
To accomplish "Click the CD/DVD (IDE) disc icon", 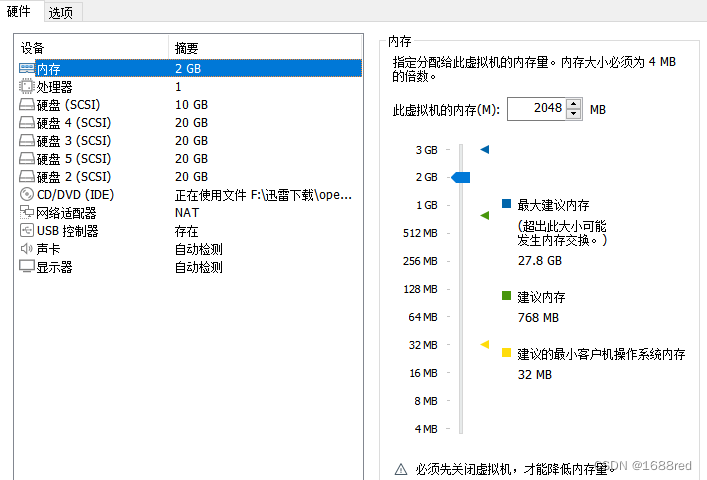I will click(27, 194).
